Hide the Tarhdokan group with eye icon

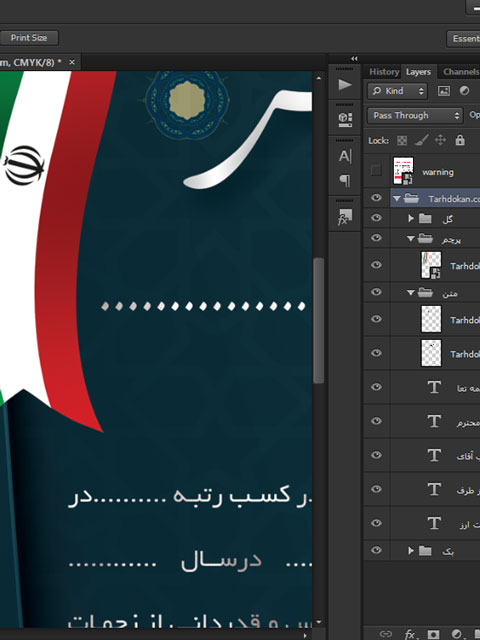(x=376, y=198)
